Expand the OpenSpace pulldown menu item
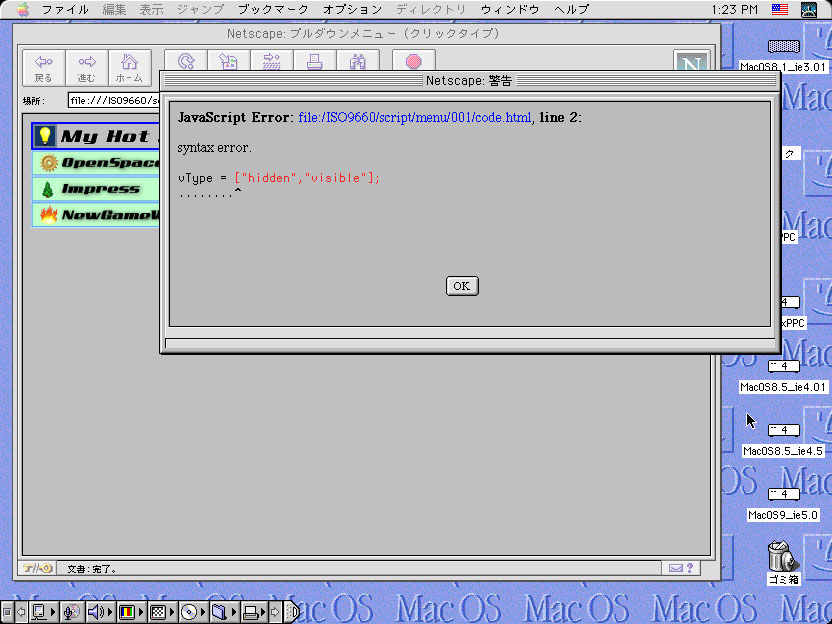The image size is (832, 624). tap(98, 162)
